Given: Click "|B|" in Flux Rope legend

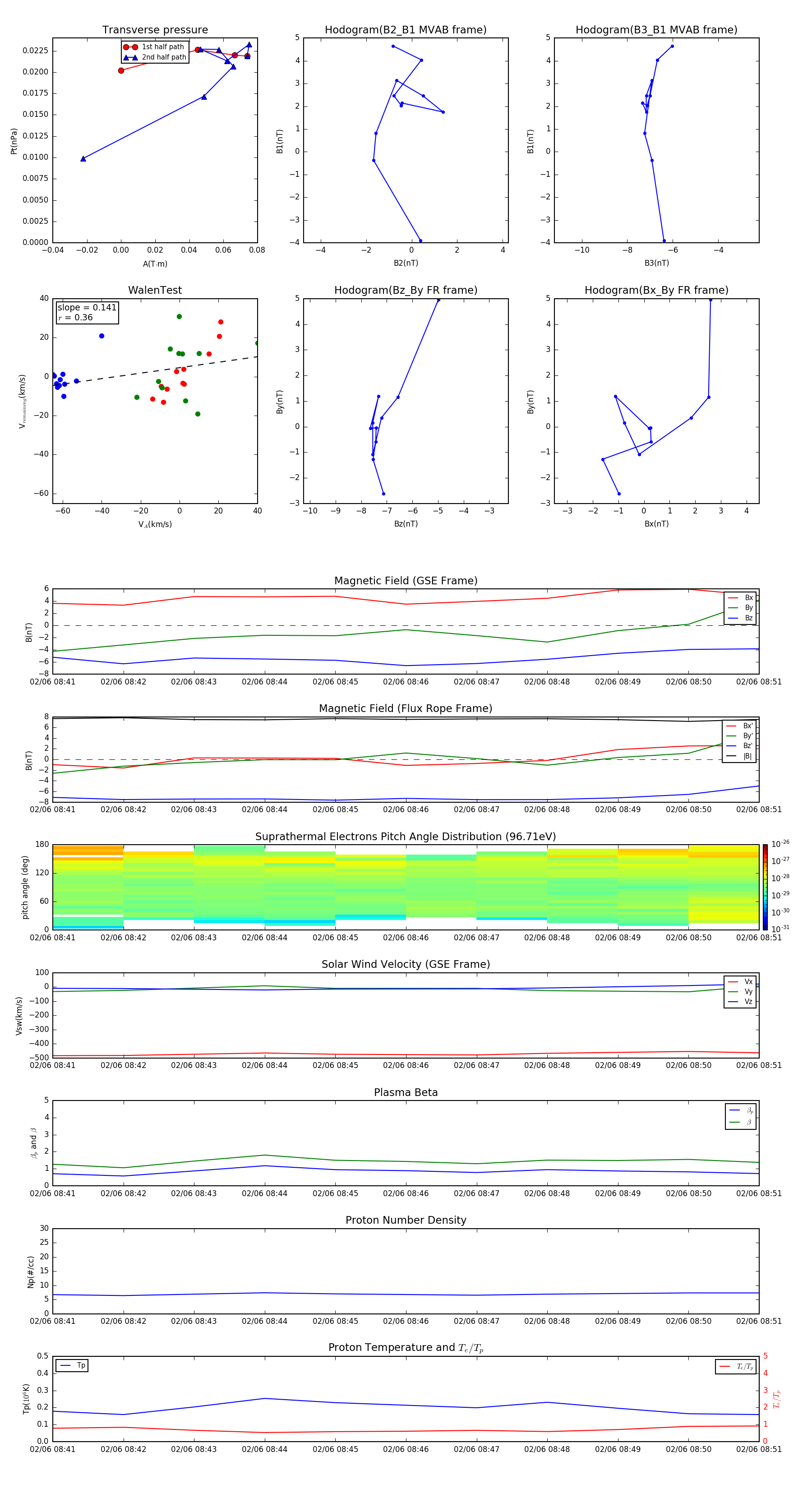Looking at the screenshot, I should [x=740, y=756].
